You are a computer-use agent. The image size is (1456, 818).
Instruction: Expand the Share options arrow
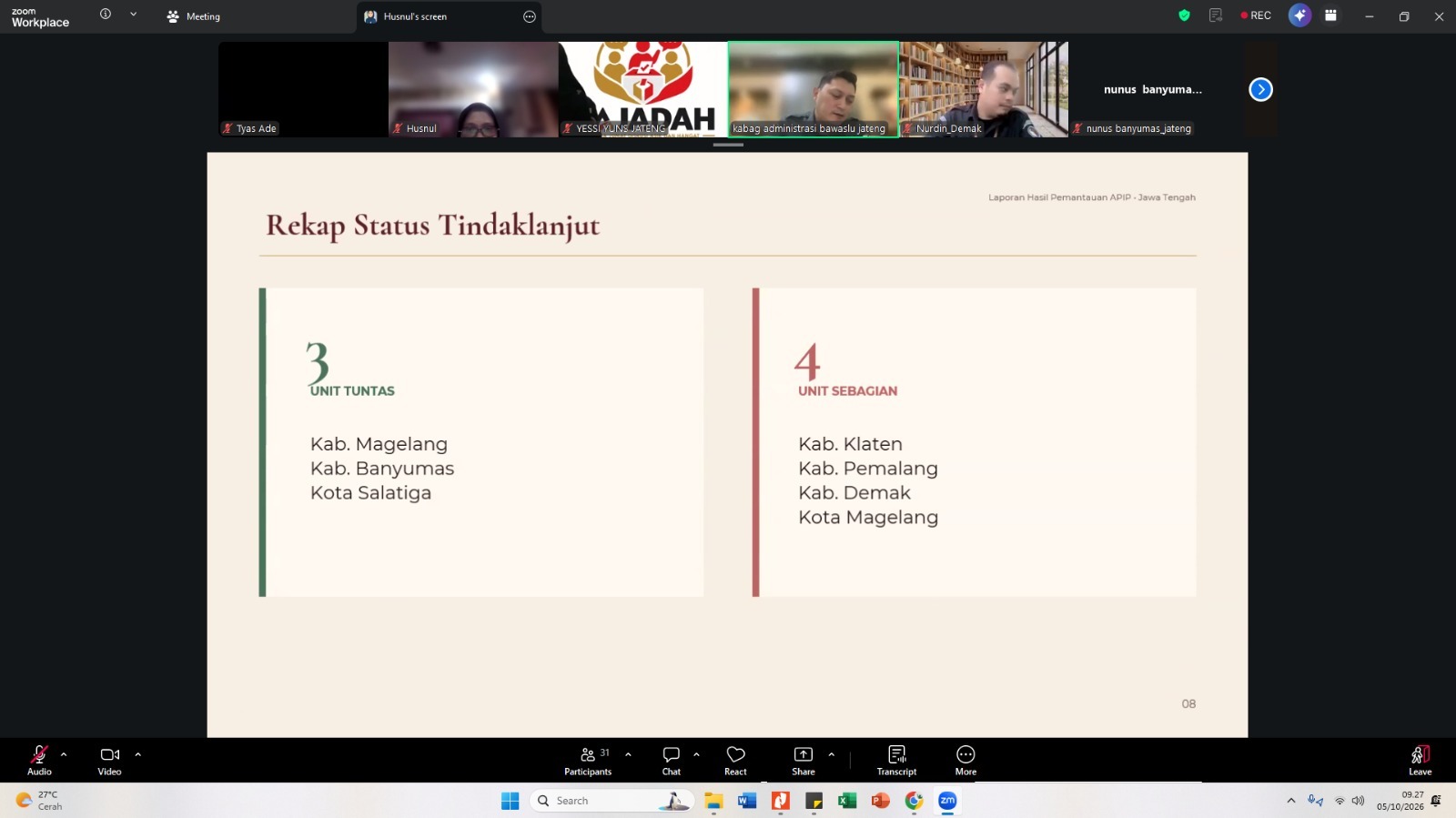[831, 754]
